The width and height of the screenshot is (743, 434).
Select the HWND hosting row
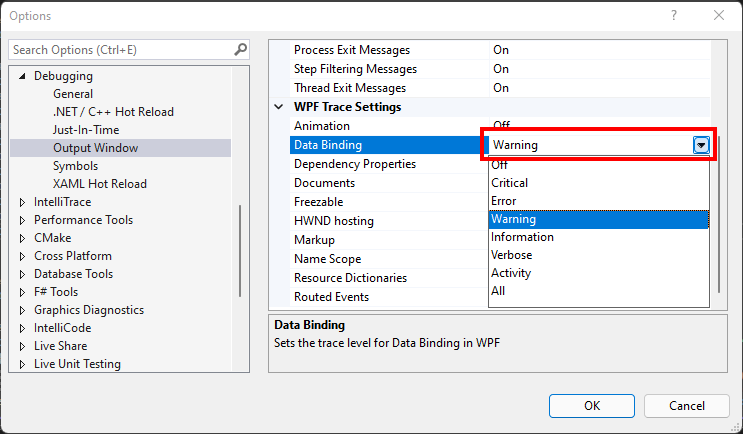click(x=389, y=221)
